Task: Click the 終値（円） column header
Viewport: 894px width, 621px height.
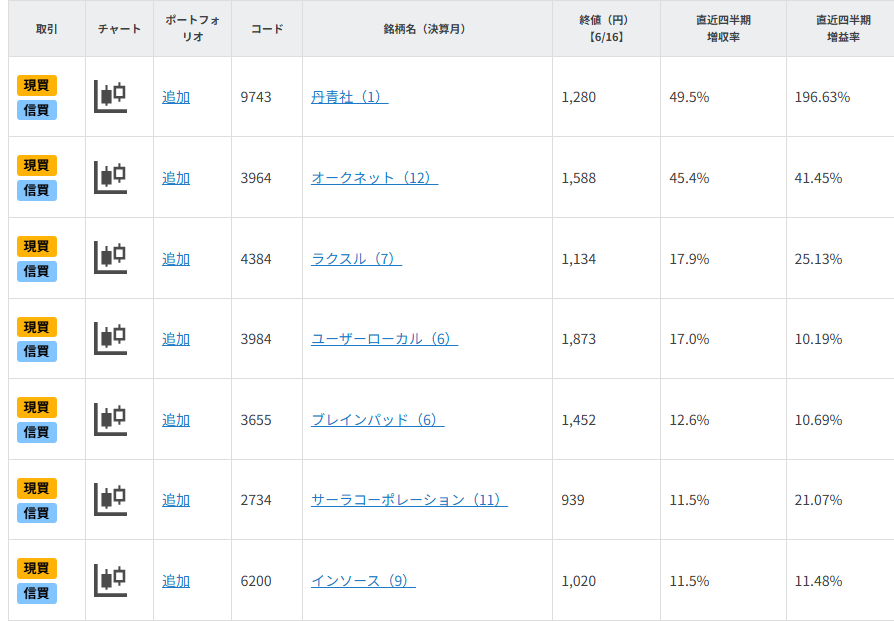Action: [x=606, y=28]
